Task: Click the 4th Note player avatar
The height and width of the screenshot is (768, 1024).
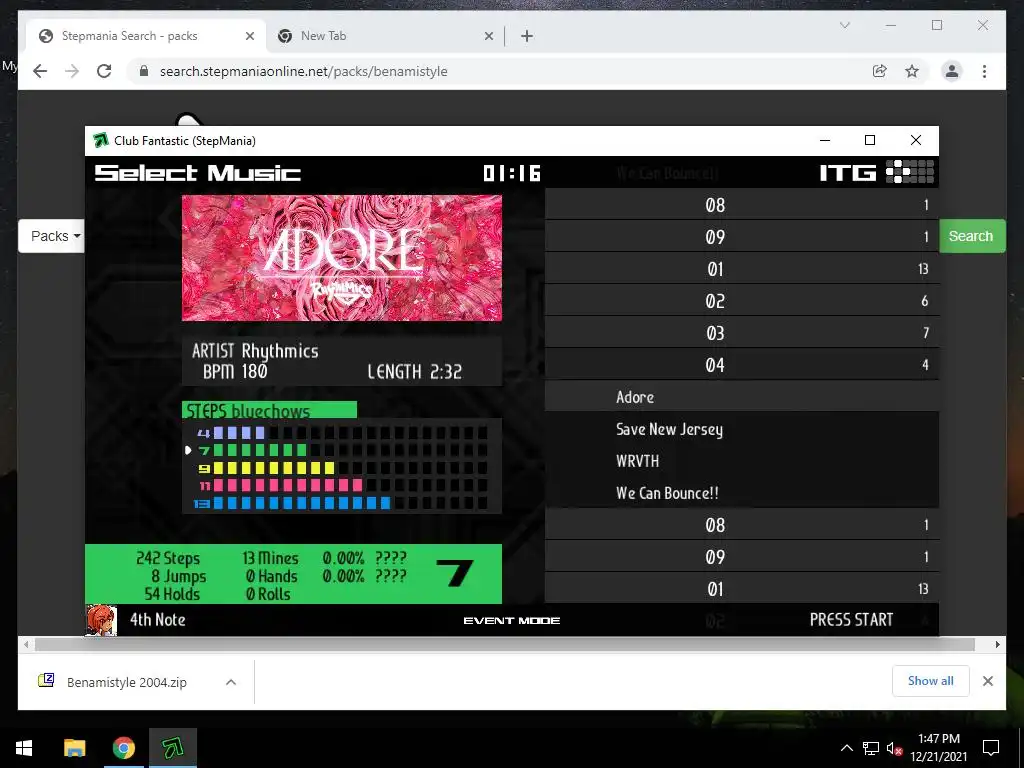Action: 101,620
